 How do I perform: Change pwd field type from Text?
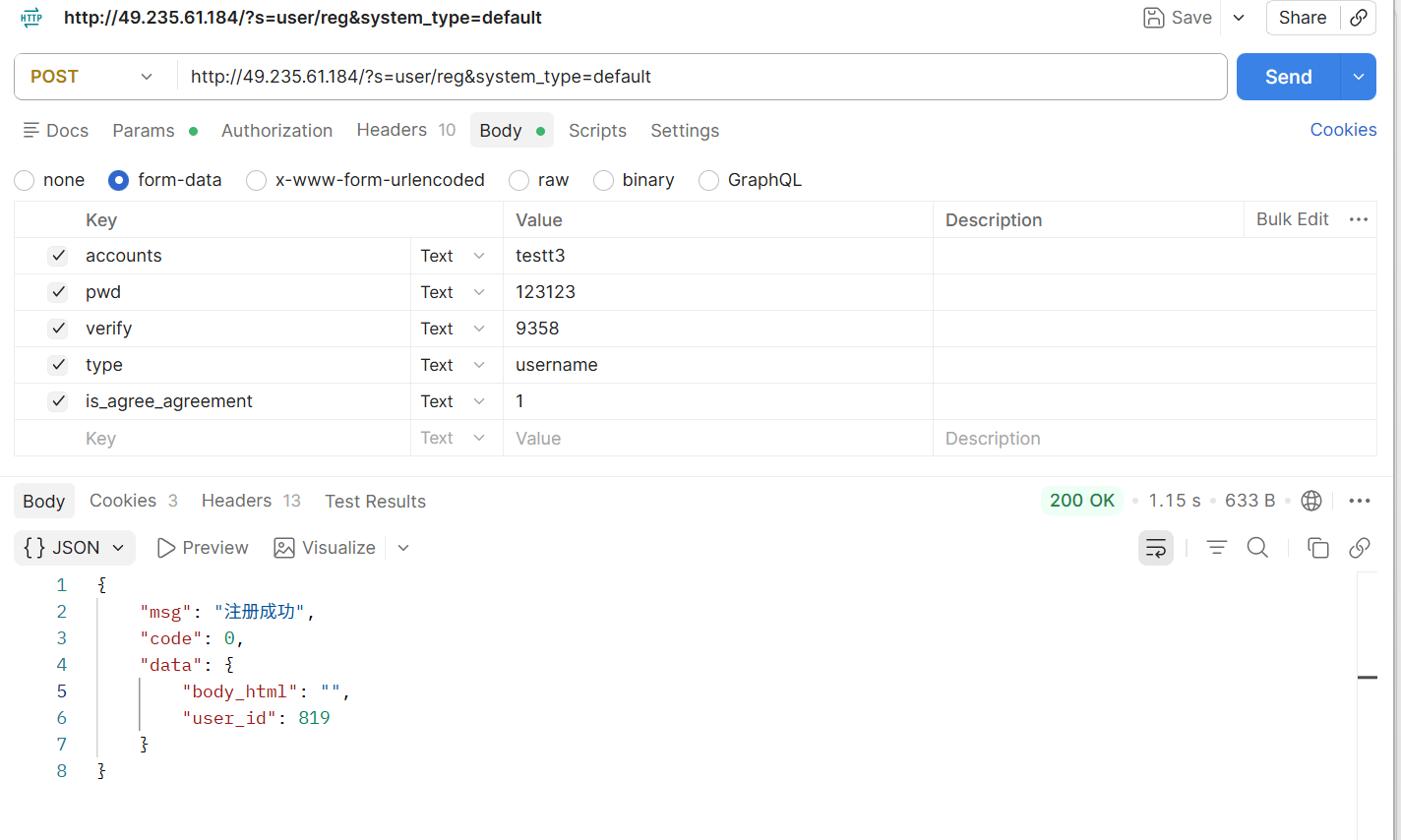(454, 292)
